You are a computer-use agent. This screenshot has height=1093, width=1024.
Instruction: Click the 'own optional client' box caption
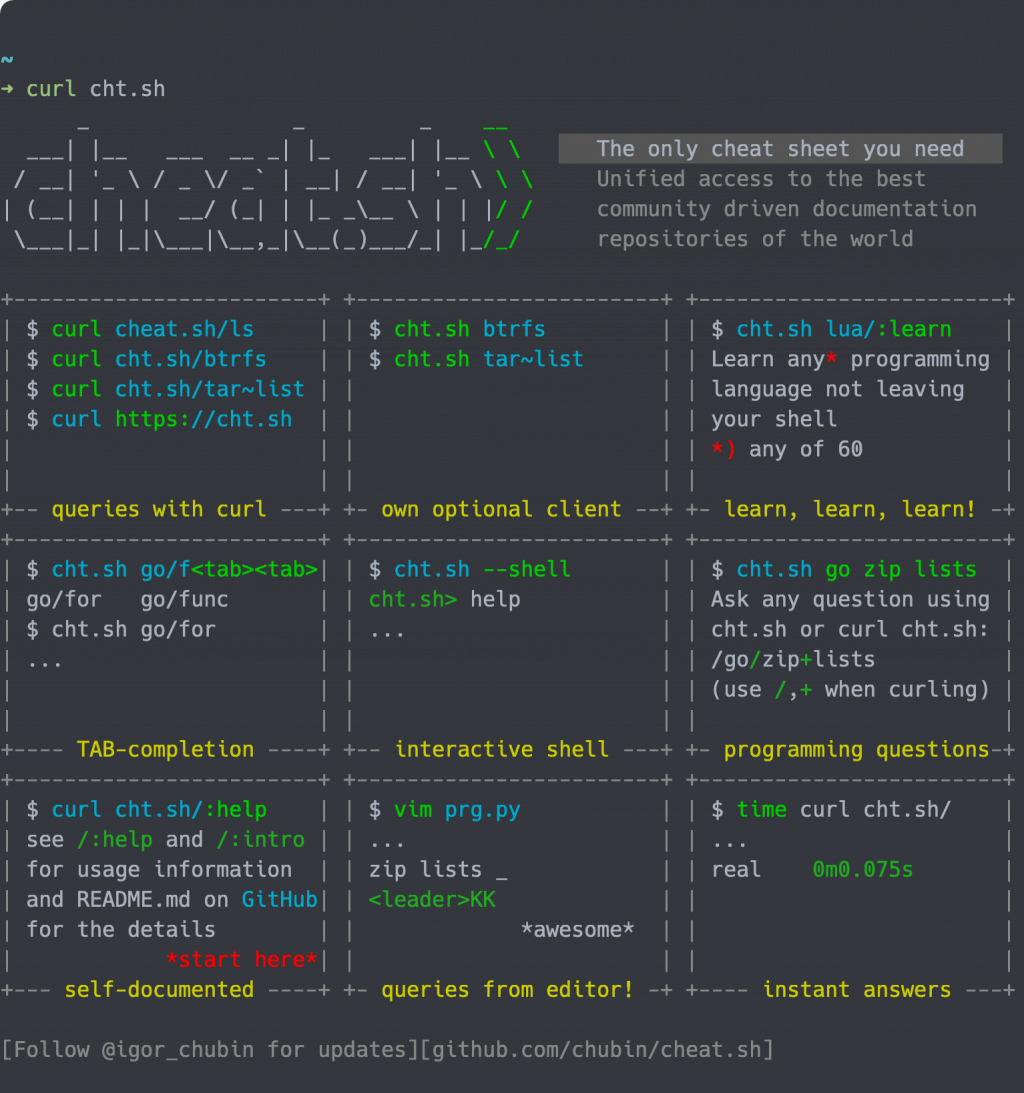(x=501, y=509)
